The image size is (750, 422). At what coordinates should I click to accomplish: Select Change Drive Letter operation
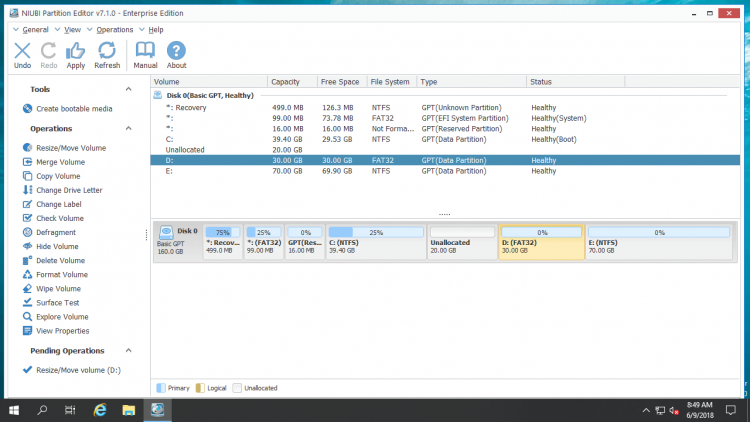tap(62, 190)
